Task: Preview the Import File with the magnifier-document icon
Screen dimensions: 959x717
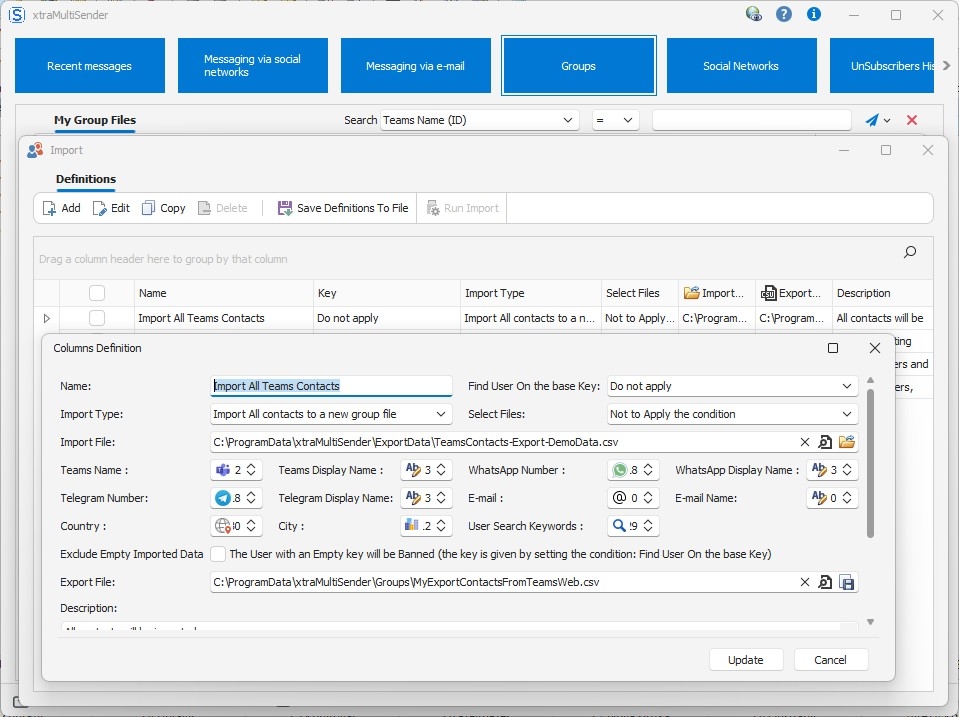Action: point(825,442)
